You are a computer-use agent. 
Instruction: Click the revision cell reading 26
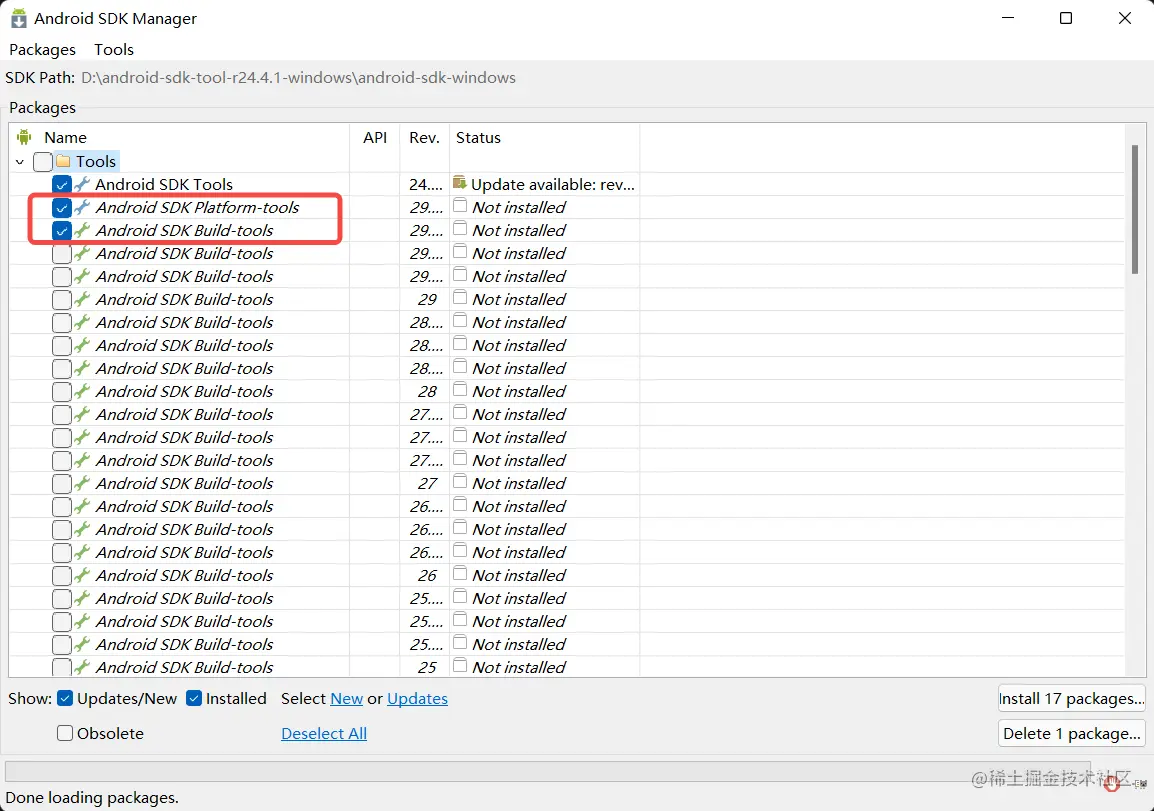(x=427, y=576)
